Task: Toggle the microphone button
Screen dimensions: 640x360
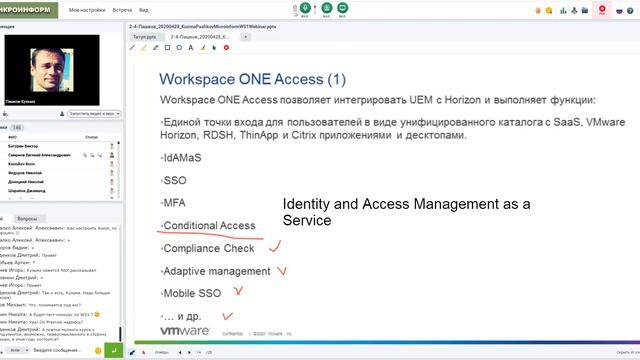Action: (x=305, y=8)
